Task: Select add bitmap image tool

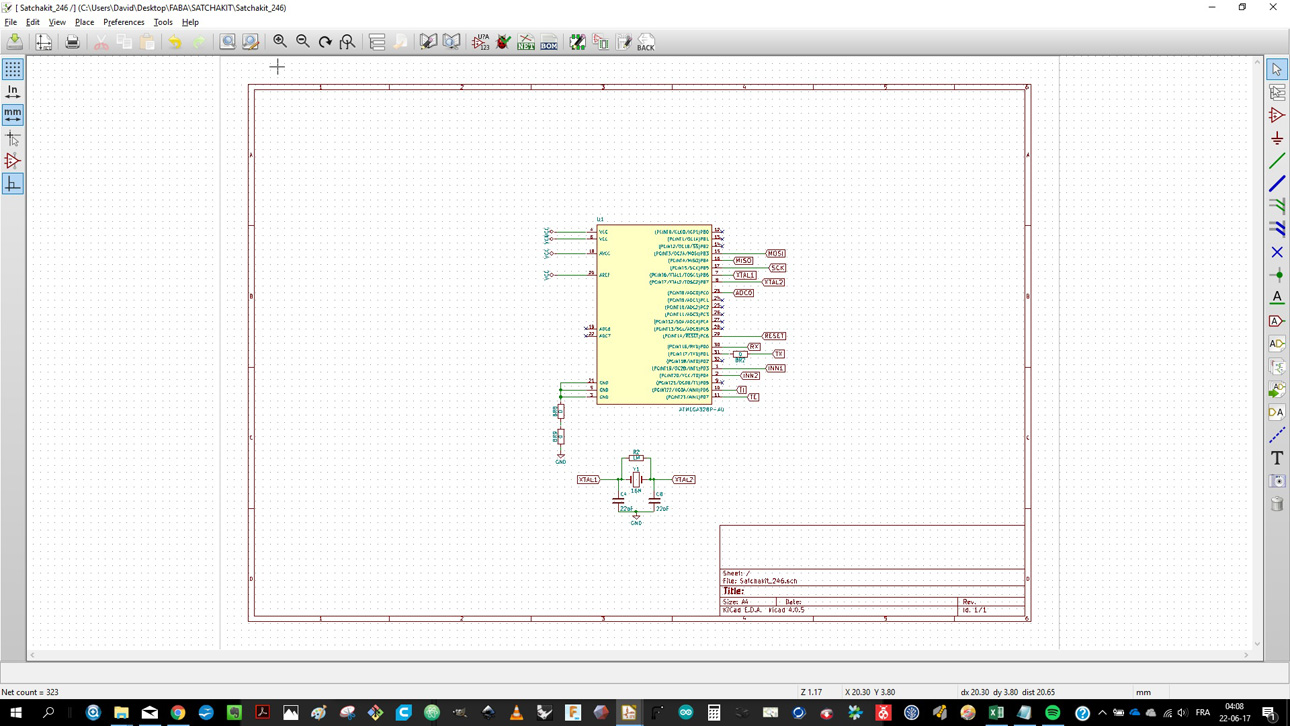Action: 1277,481
